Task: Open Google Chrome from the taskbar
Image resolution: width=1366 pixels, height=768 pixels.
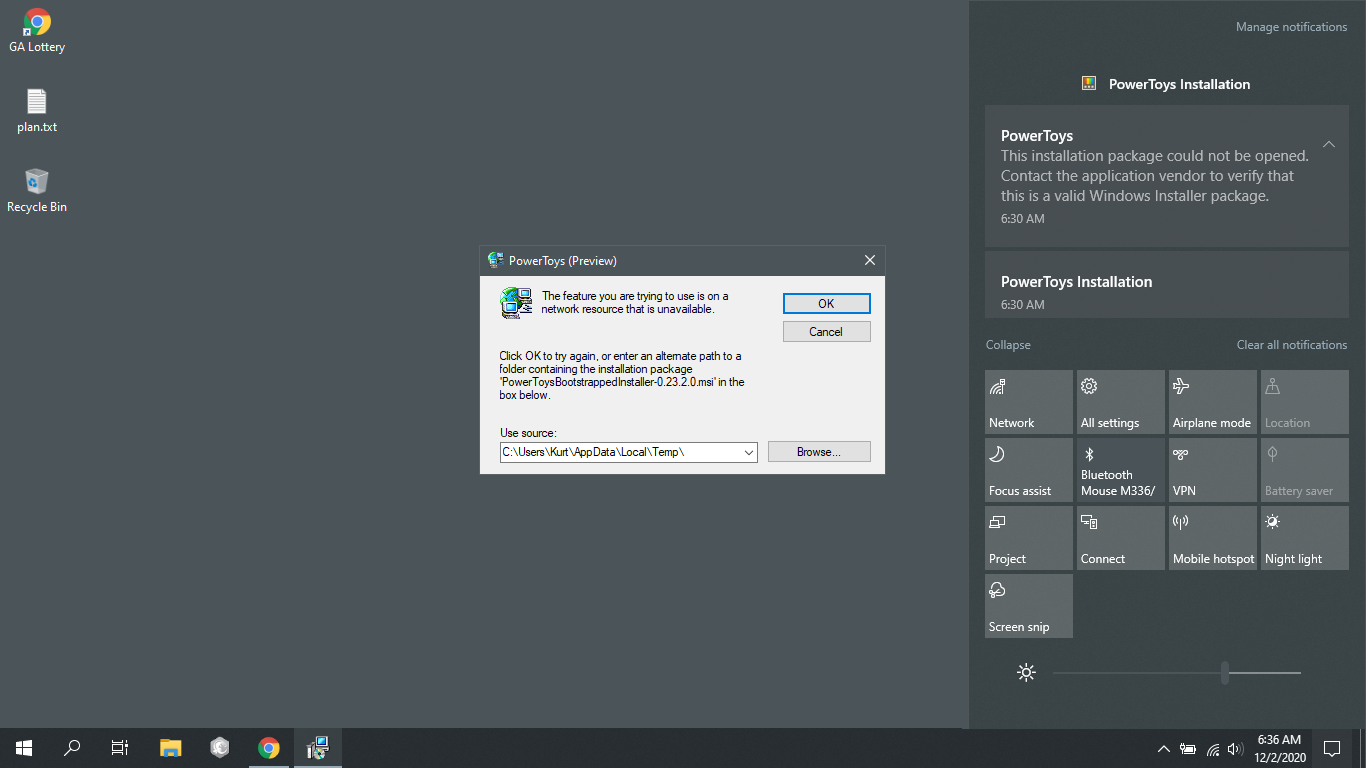Action: [268, 747]
